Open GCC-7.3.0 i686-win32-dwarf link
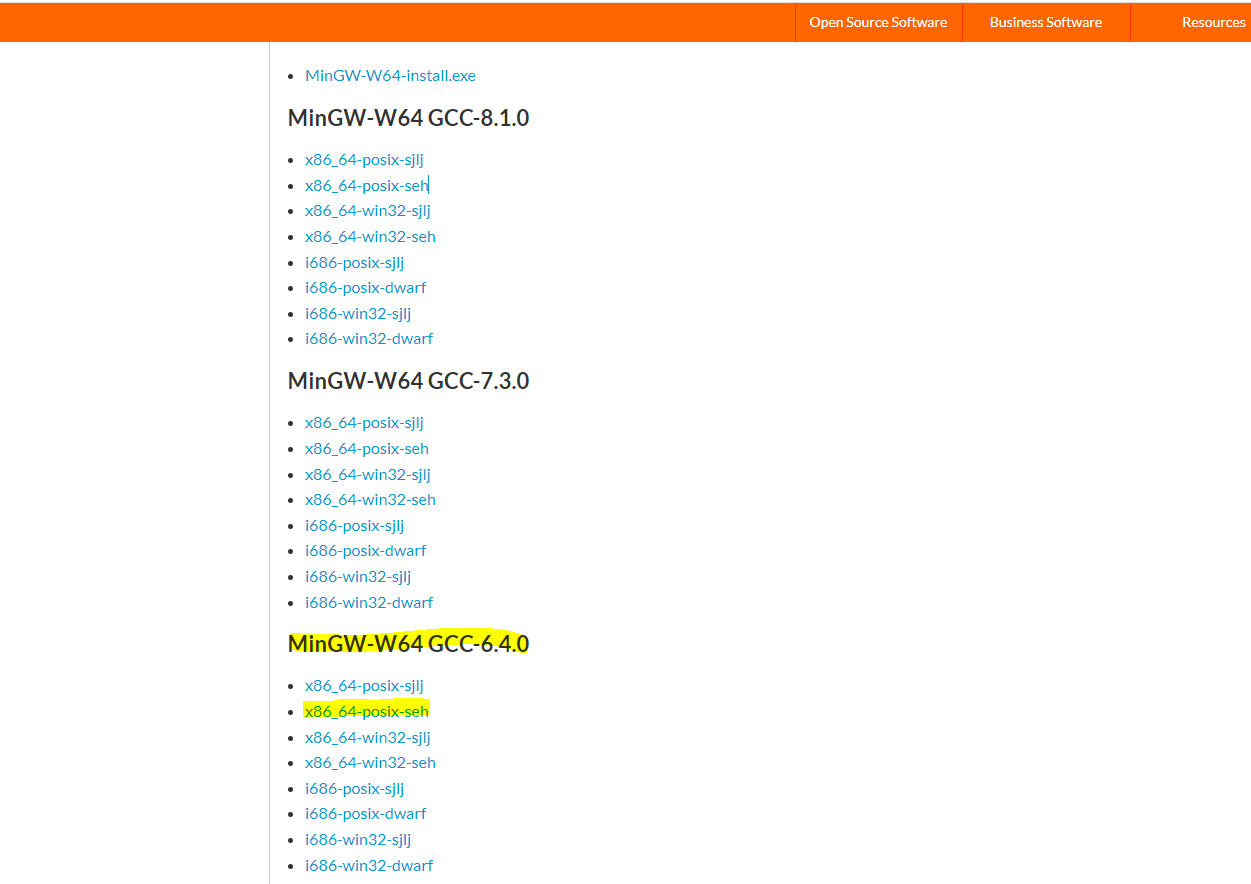The width and height of the screenshot is (1251, 884). (369, 603)
